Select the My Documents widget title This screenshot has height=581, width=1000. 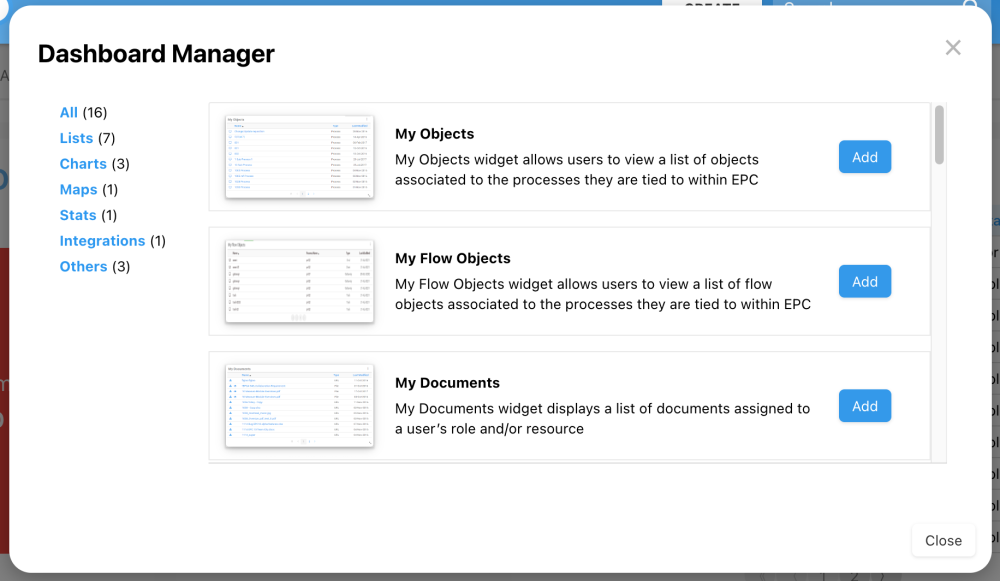pyautogui.click(x=447, y=383)
